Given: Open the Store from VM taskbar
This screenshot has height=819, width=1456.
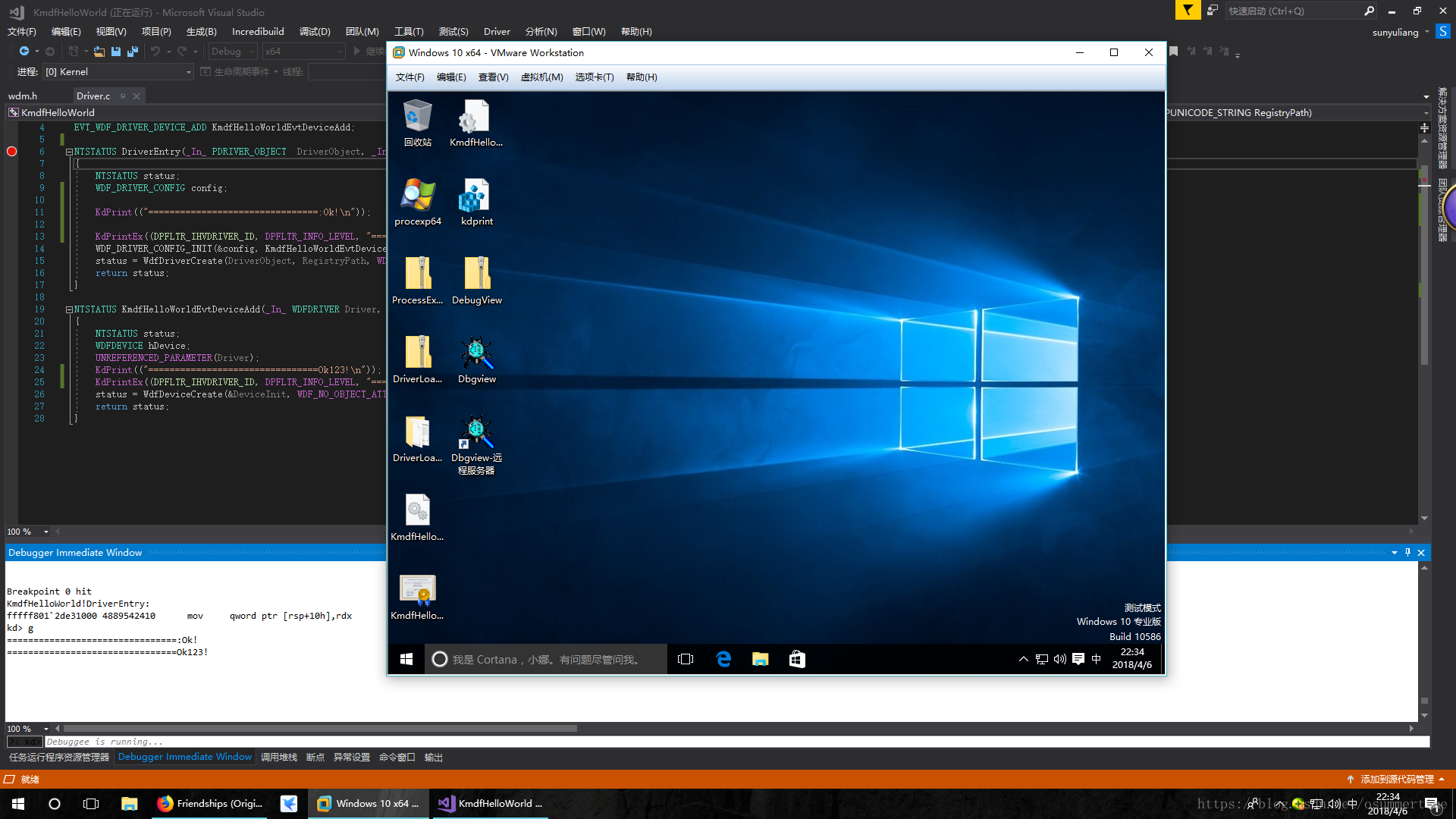Looking at the screenshot, I should pos(797,659).
